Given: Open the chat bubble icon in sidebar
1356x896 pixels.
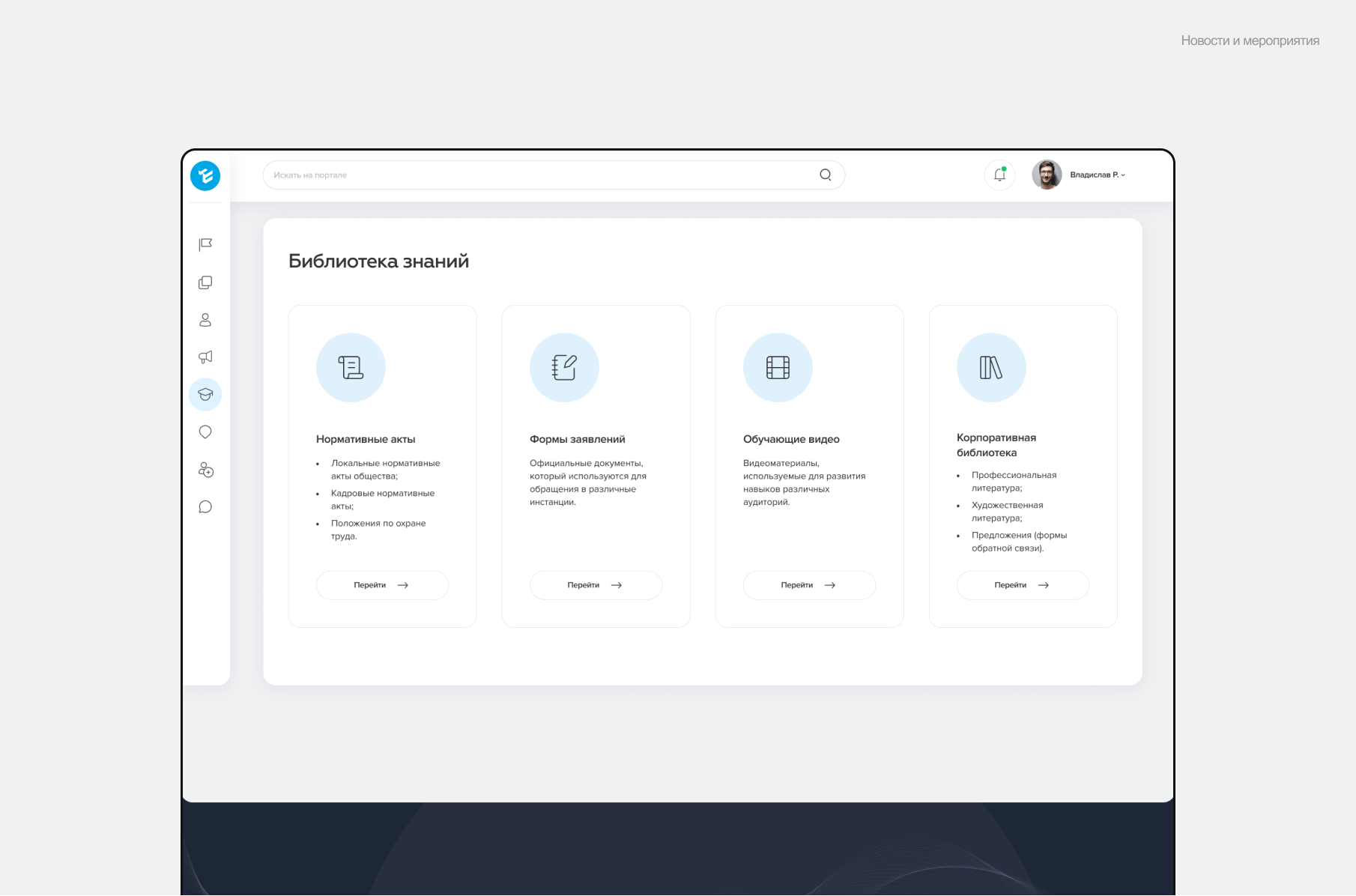Looking at the screenshot, I should click(205, 507).
